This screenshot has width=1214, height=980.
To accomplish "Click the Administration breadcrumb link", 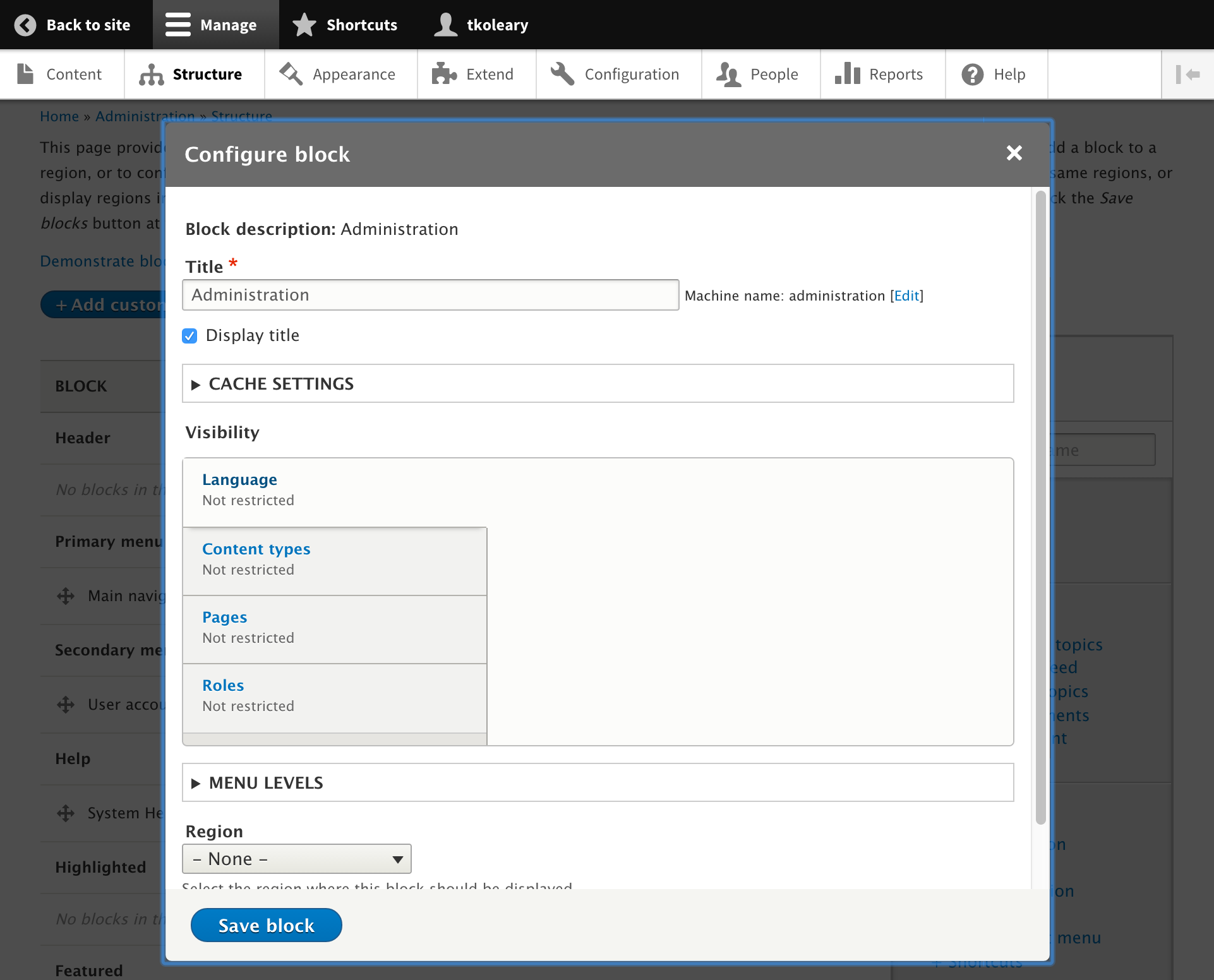I will click(145, 116).
